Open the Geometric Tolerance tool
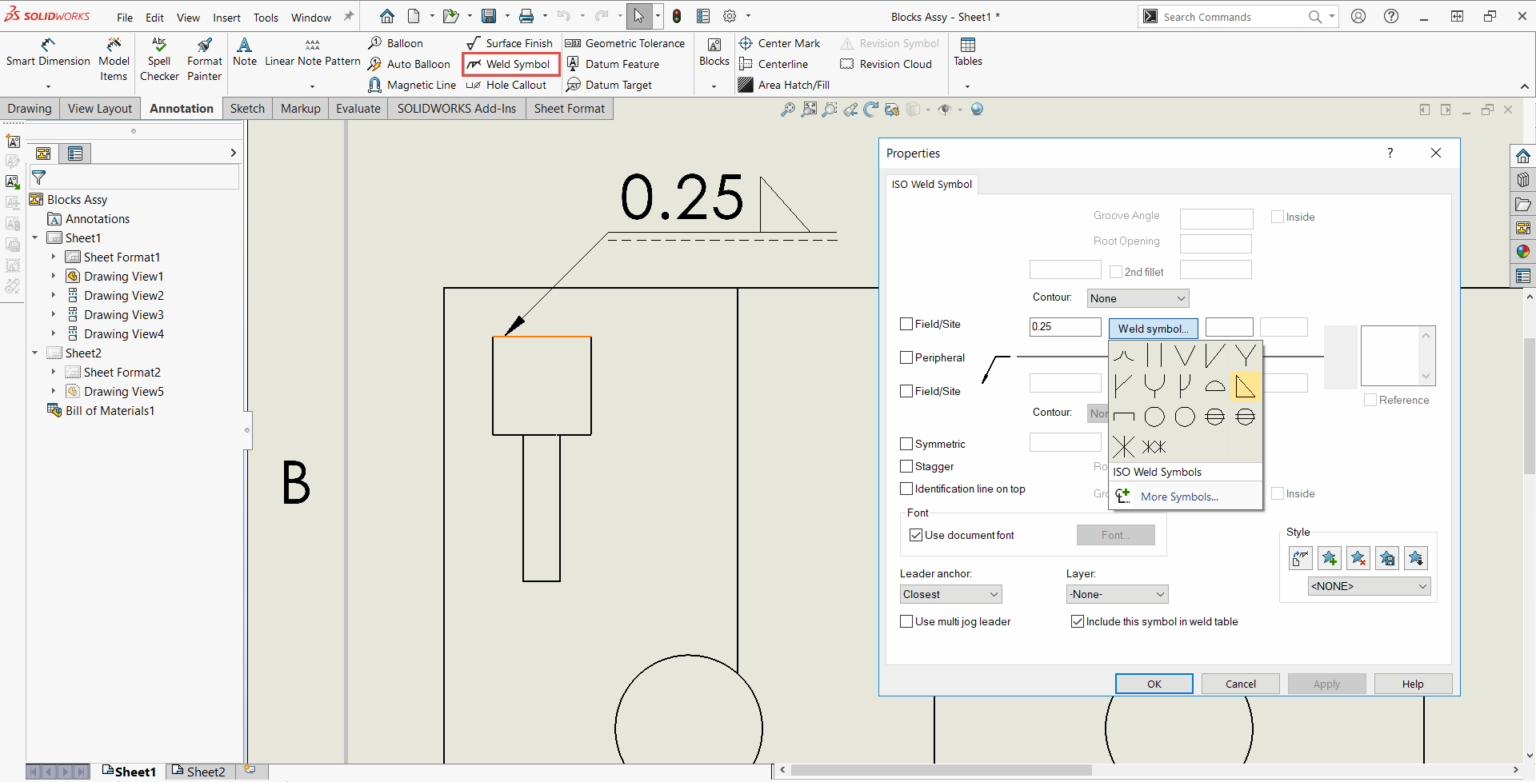 tap(625, 43)
